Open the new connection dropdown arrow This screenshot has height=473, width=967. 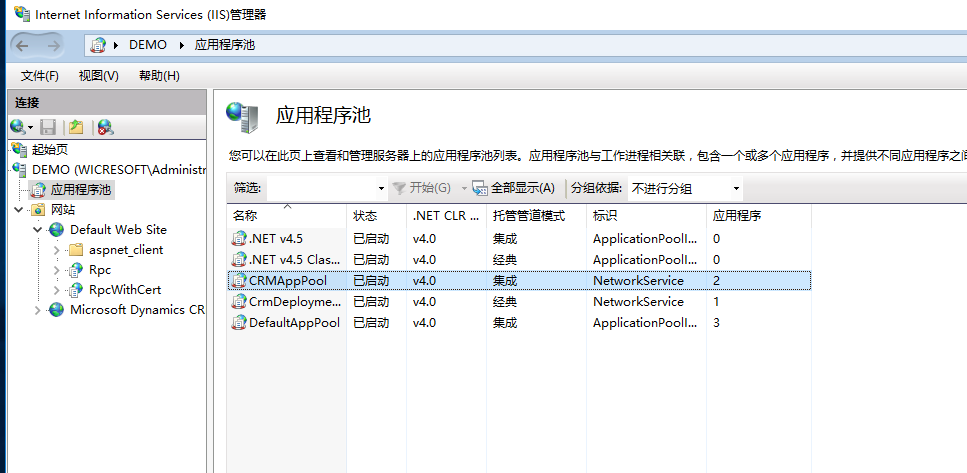click(30, 128)
